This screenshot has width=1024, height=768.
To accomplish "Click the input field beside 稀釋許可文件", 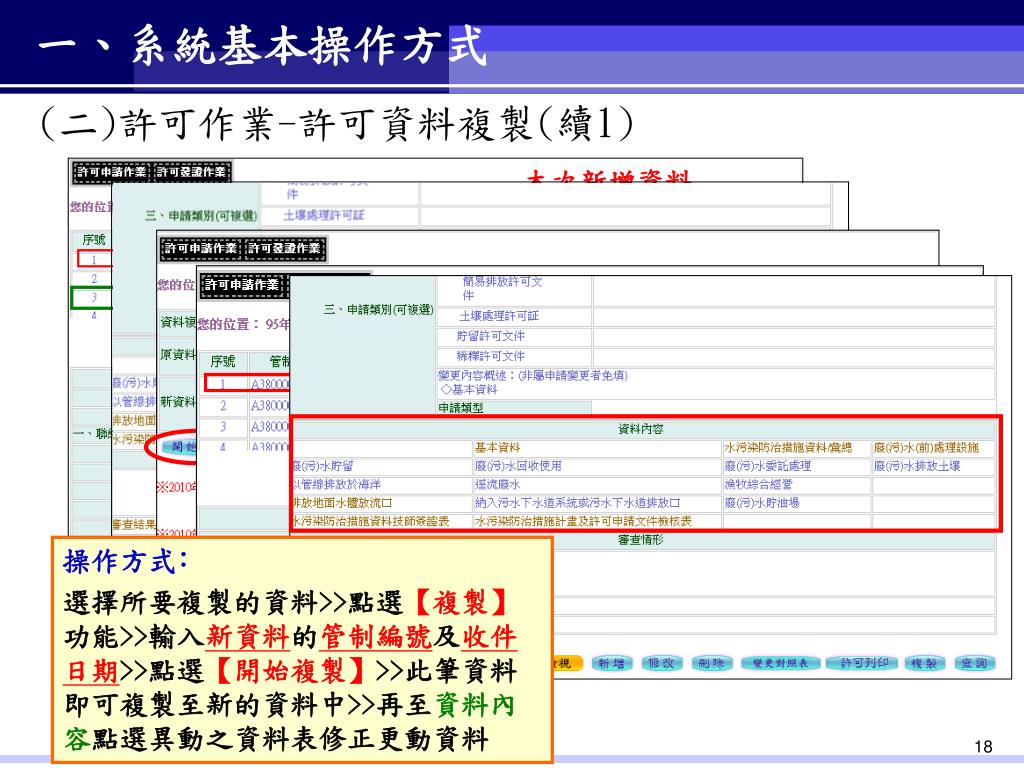I will coord(793,357).
